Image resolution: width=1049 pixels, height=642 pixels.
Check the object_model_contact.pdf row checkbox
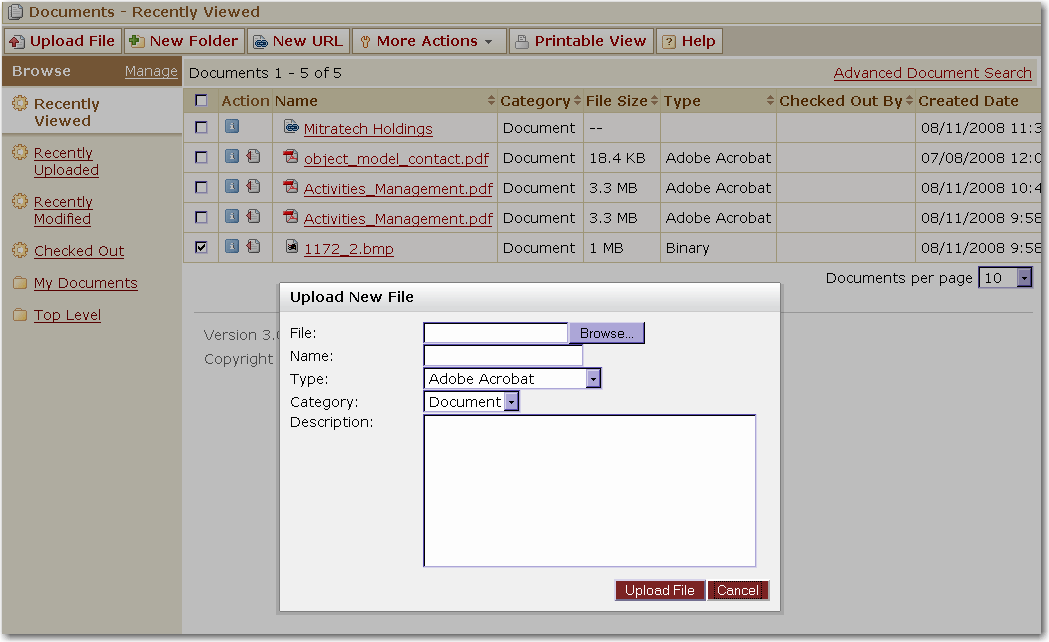coord(201,157)
